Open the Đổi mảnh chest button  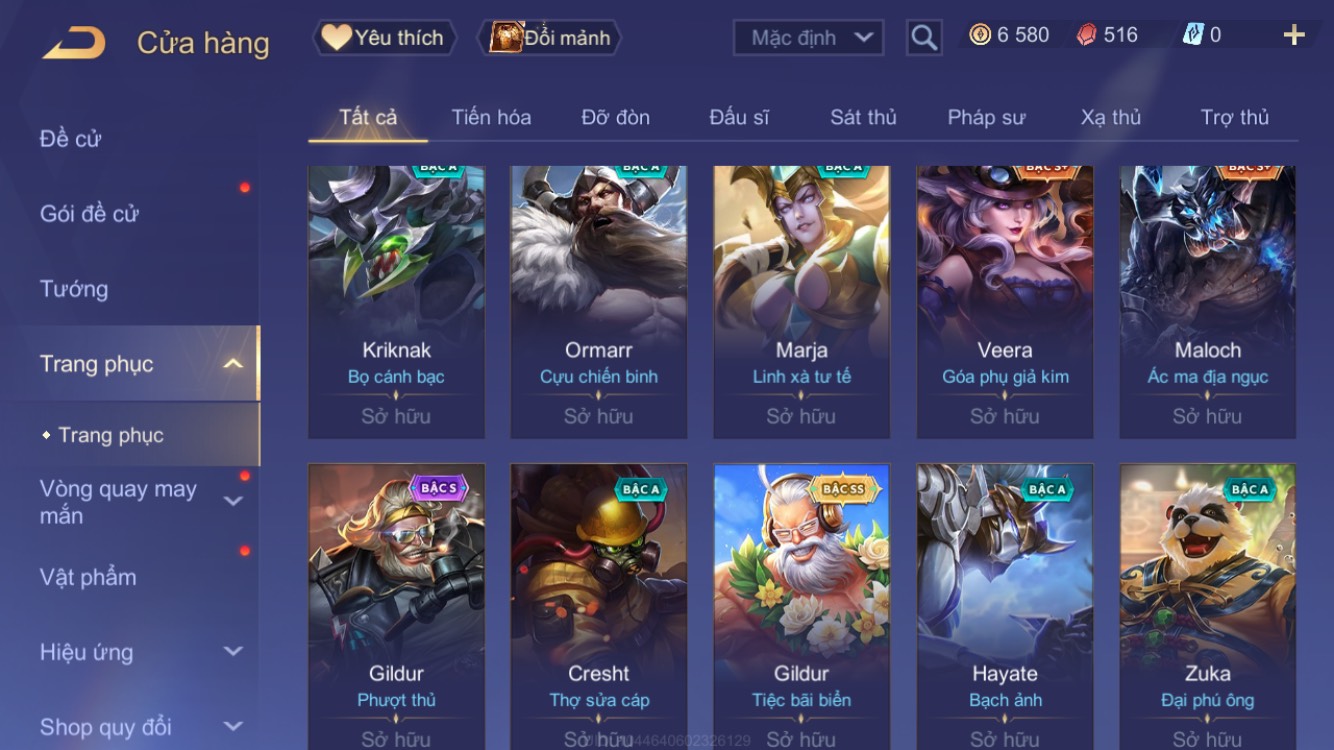click(550, 38)
